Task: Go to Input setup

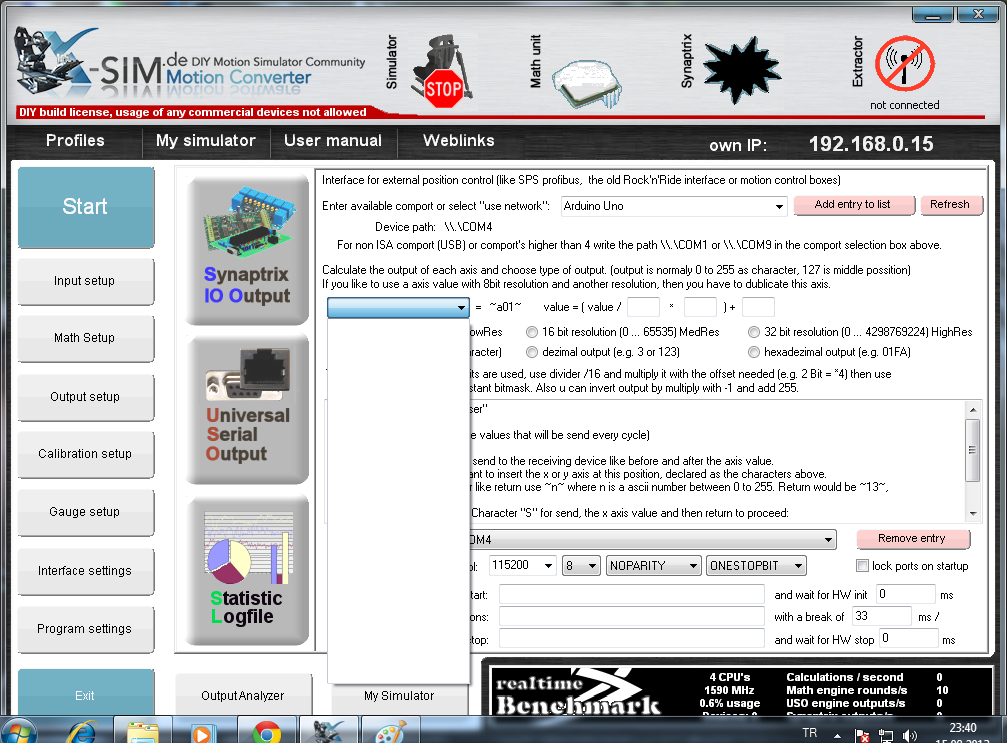Action: 85,281
